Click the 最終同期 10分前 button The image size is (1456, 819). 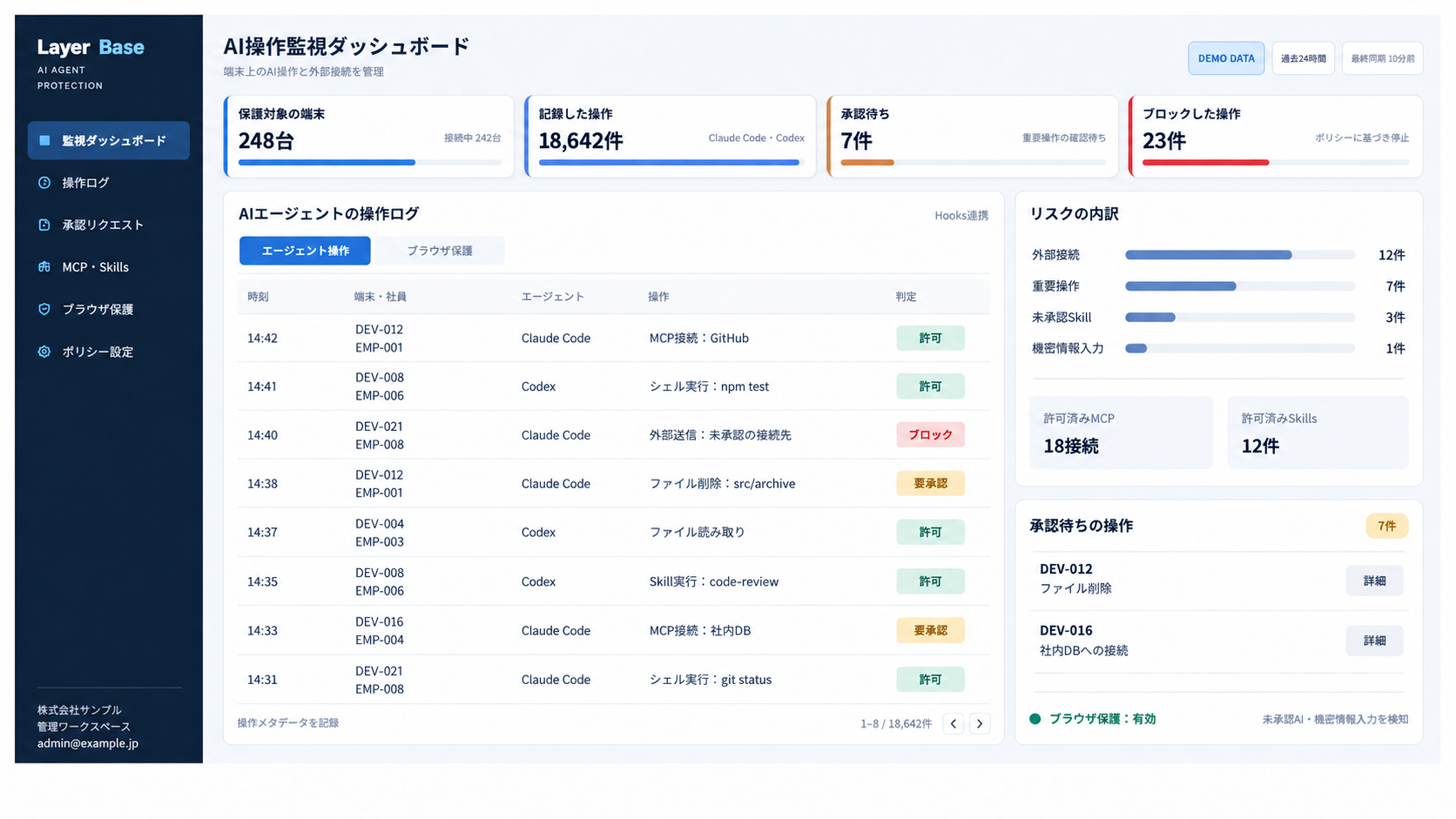point(1383,58)
